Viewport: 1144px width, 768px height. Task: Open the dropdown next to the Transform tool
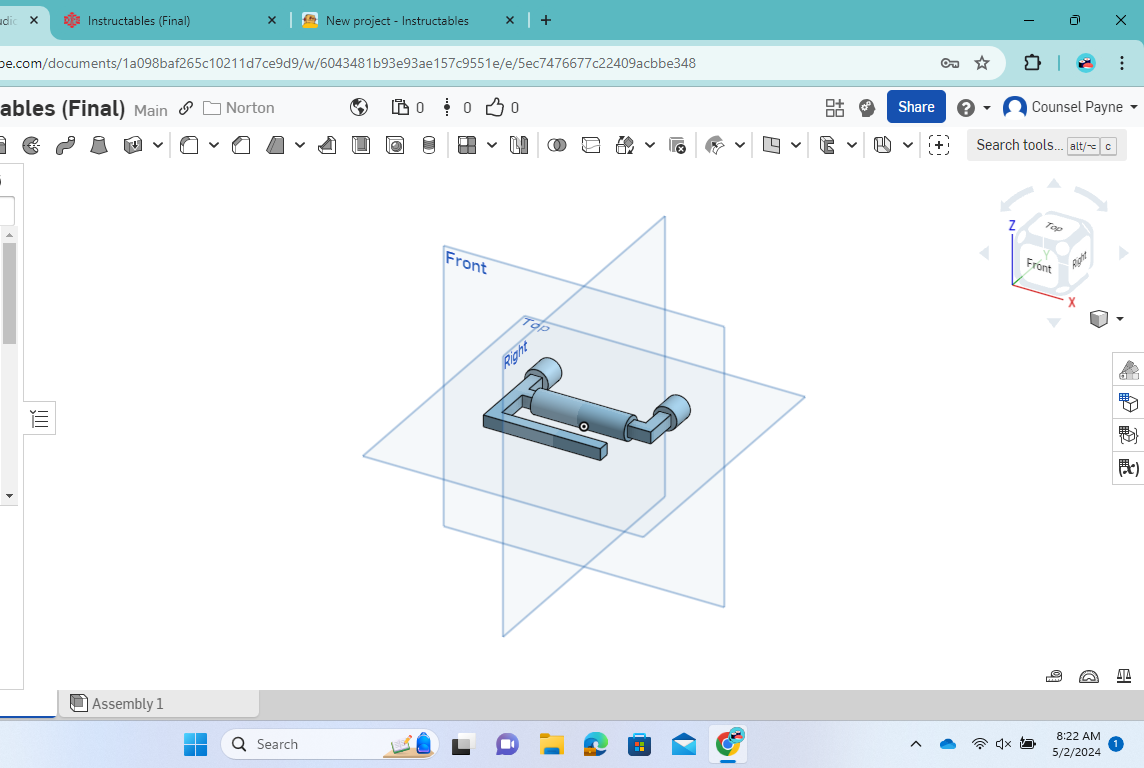pyautogui.click(x=650, y=145)
